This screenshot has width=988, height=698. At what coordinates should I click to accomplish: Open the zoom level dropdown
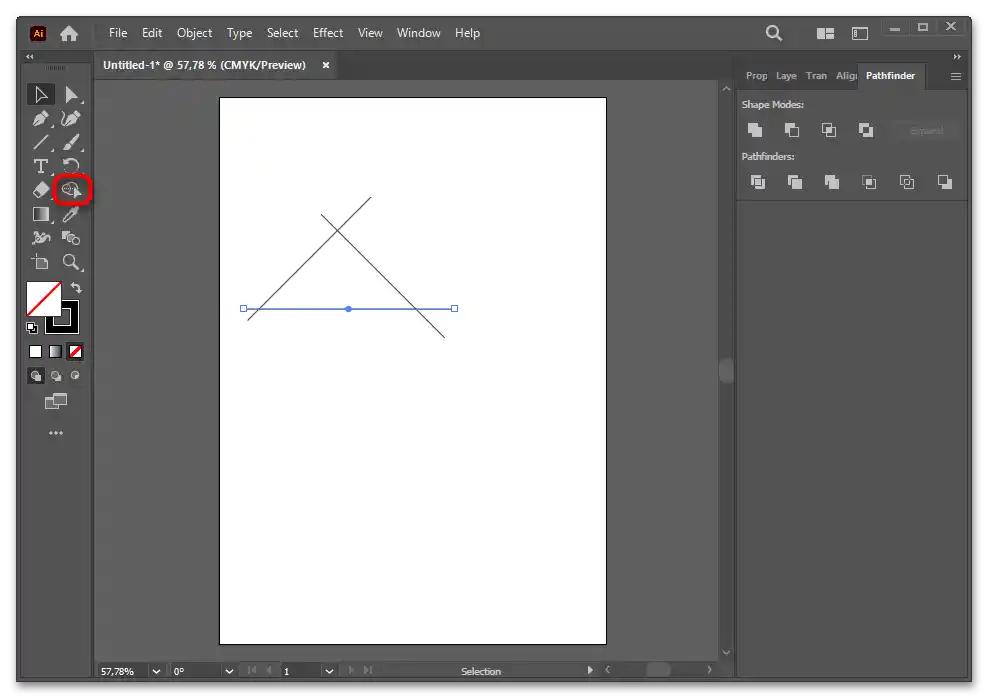[156, 671]
